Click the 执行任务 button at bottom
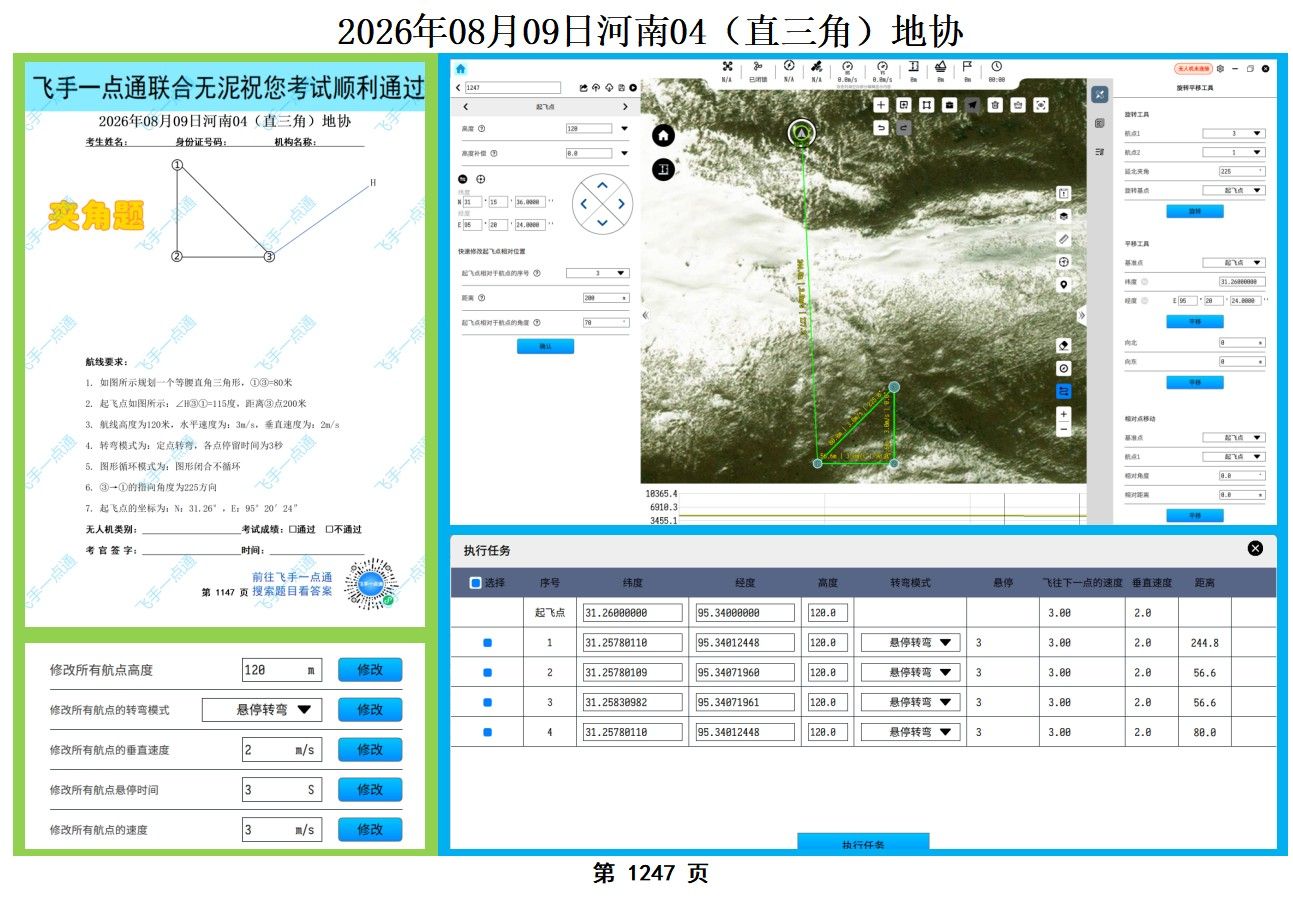This screenshot has height=899, width=1293. click(863, 843)
